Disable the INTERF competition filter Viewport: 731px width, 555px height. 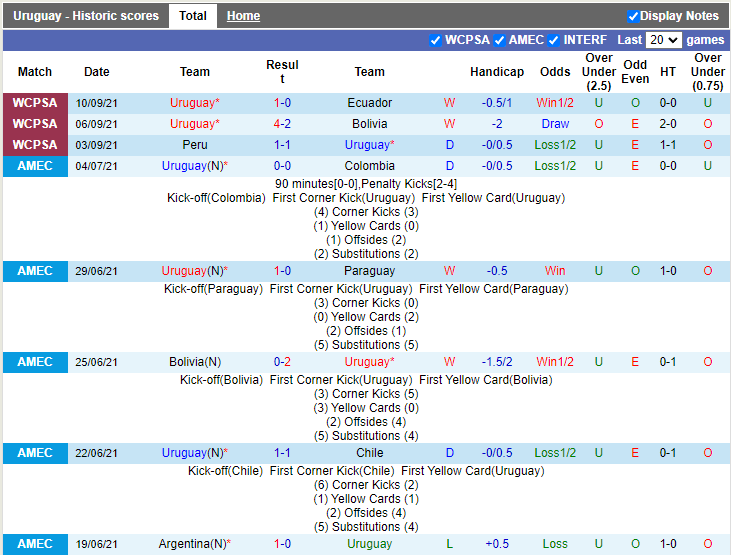(553, 40)
